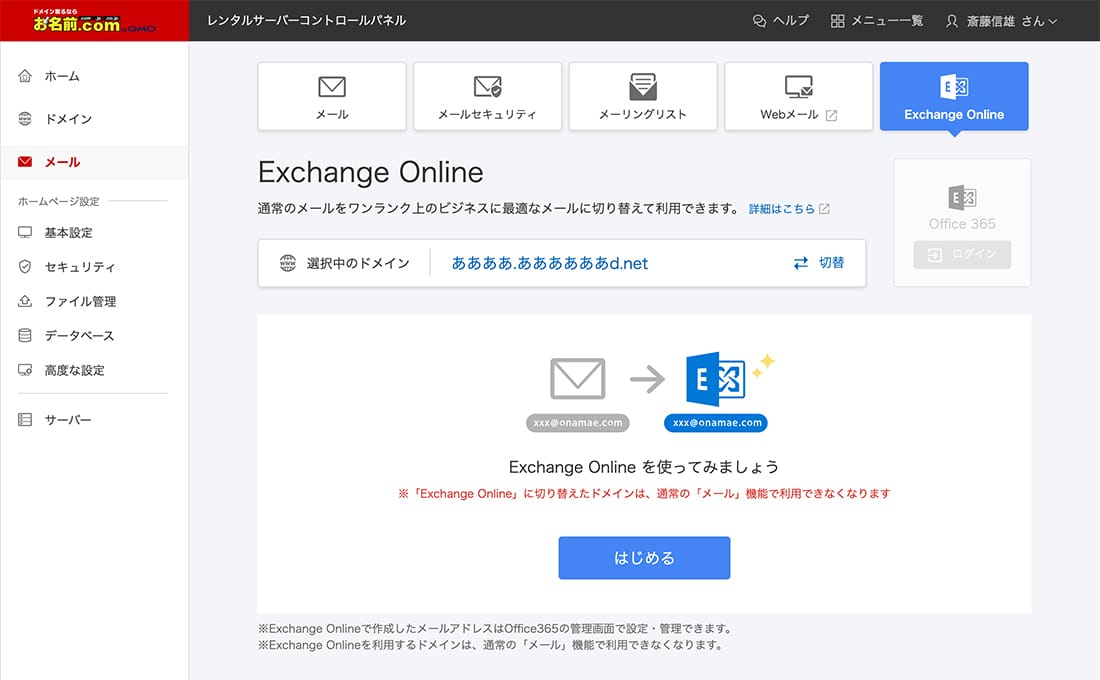Open セキュリティ shield sidebar item
Viewport: 1100px width, 680px height.
tap(79, 267)
